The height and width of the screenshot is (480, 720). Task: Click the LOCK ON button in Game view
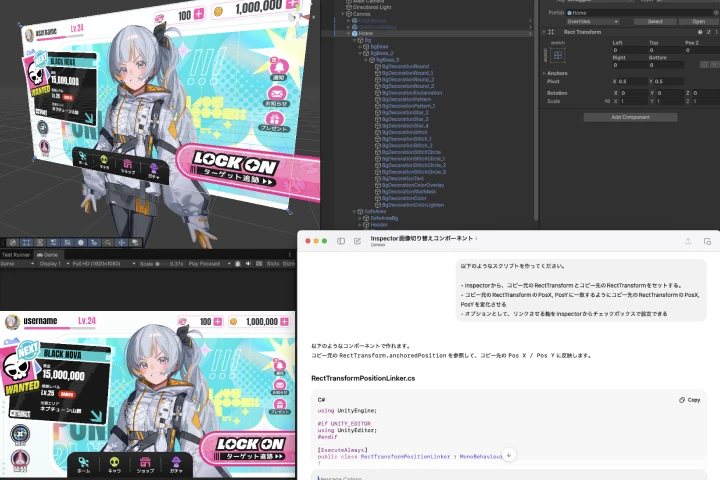point(248,448)
